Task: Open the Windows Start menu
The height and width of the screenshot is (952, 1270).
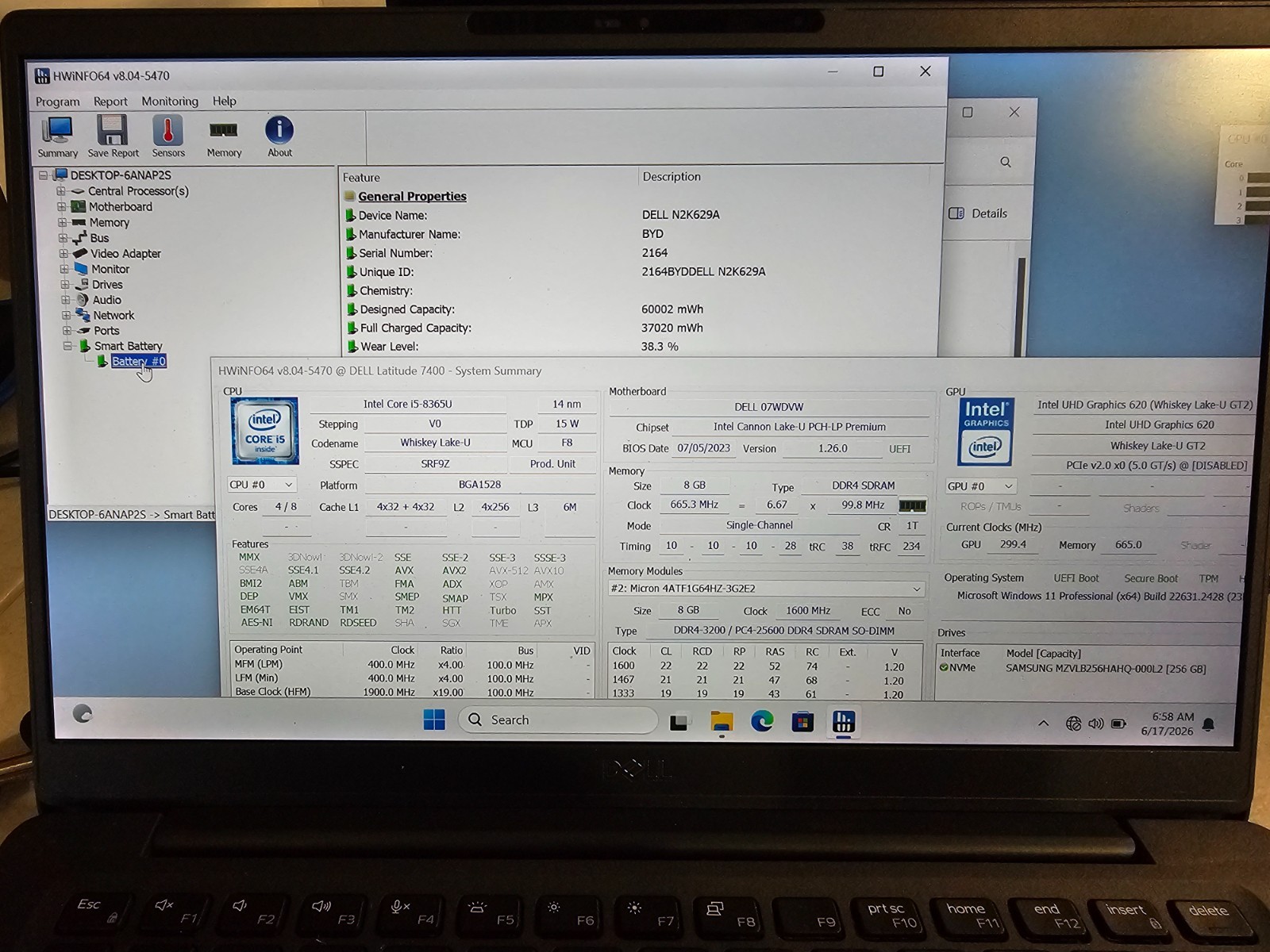Action: pos(434,720)
